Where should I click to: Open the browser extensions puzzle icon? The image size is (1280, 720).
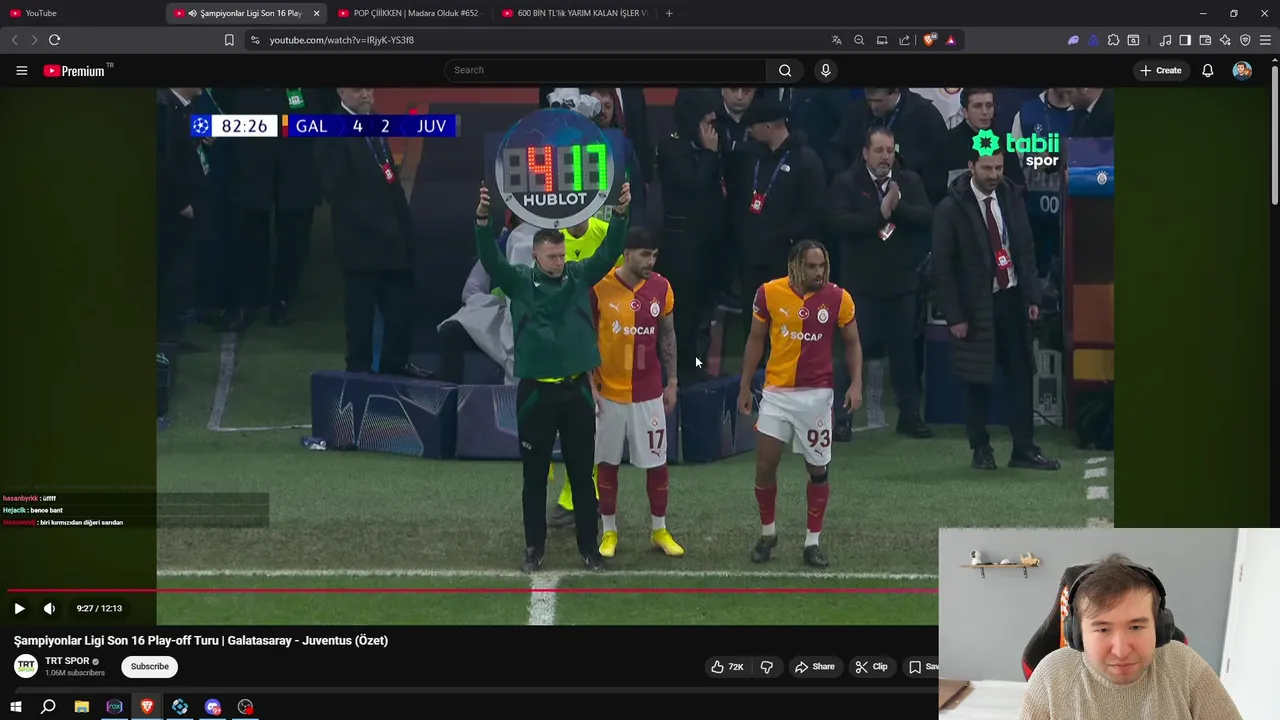pyautogui.click(x=1113, y=40)
